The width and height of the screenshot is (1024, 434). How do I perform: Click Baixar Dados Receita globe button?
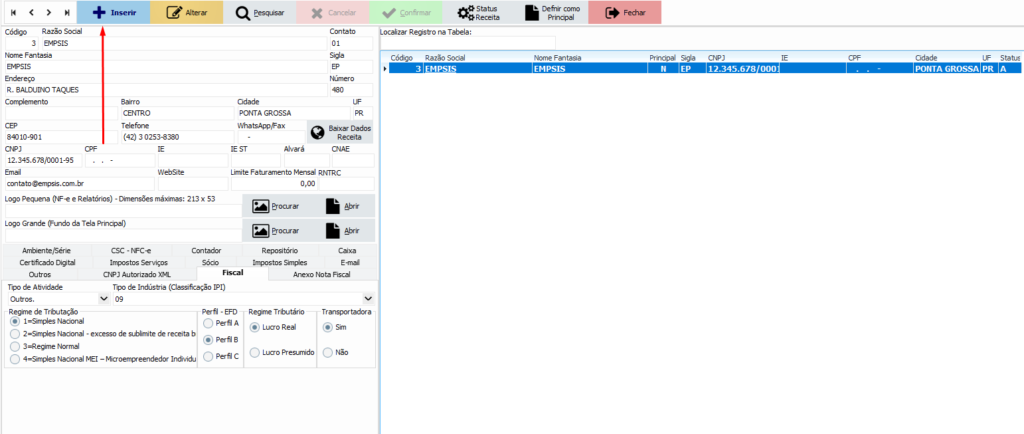coord(340,133)
